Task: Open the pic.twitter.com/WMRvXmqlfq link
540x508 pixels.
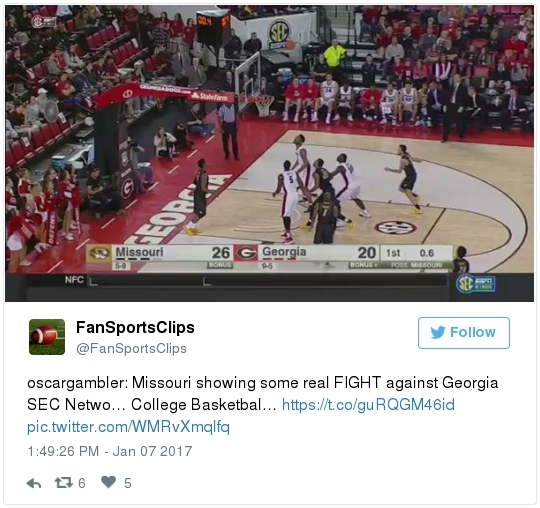Action: pyautogui.click(x=128, y=427)
